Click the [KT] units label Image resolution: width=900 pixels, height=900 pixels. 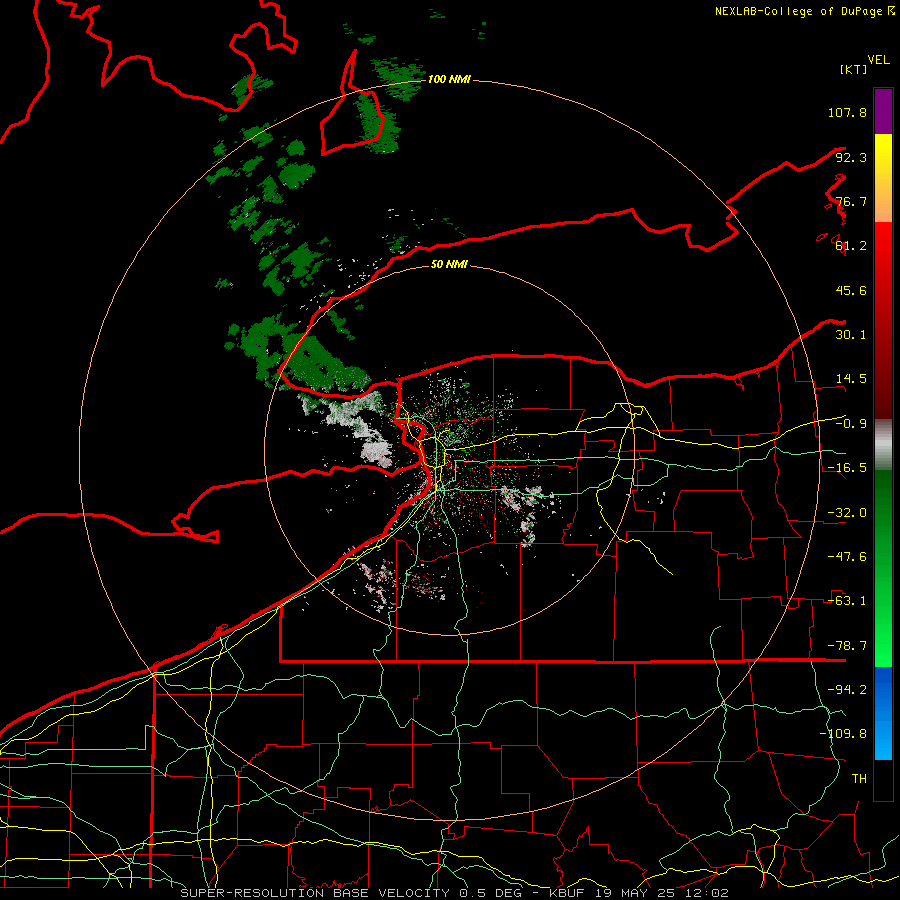click(853, 69)
